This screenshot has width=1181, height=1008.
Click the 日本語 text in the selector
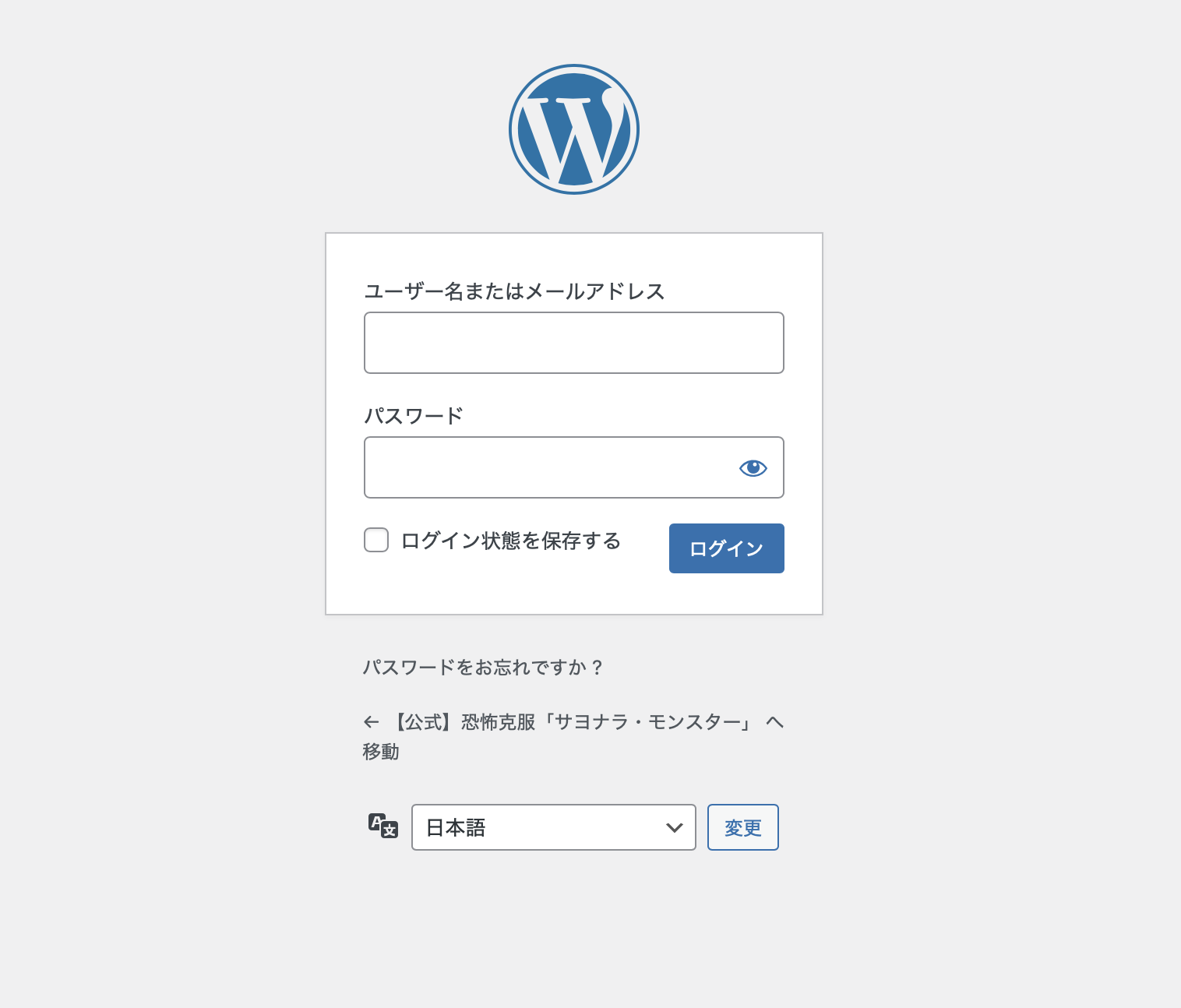click(x=456, y=827)
